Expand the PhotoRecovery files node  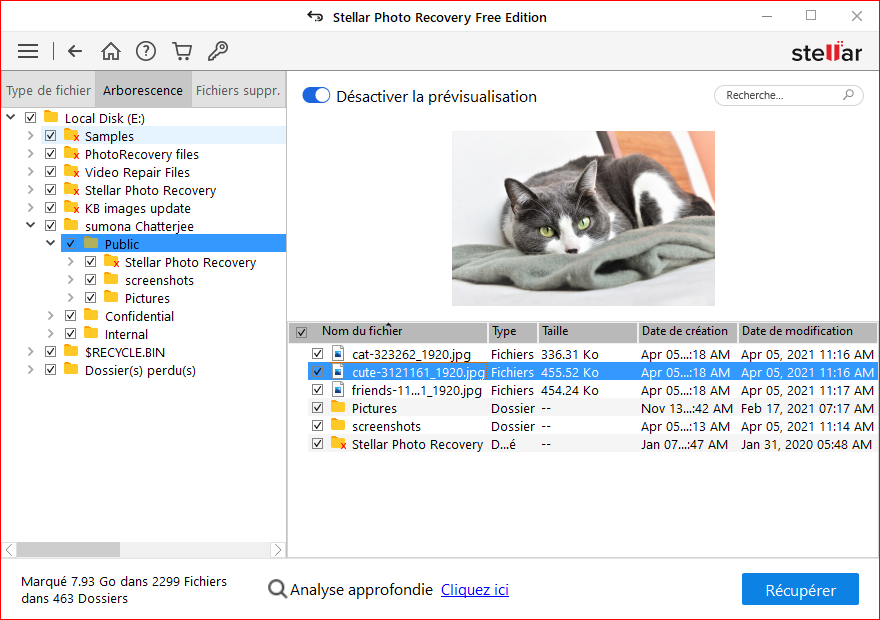pyautogui.click(x=30, y=153)
